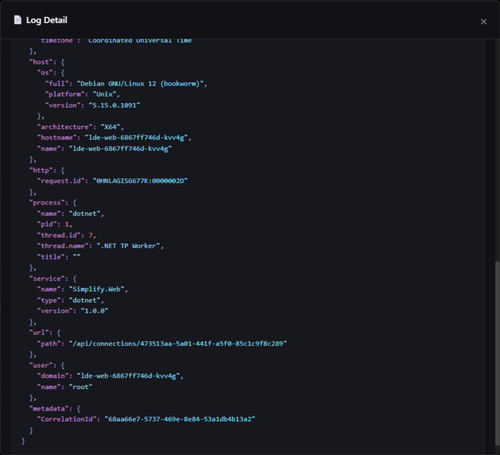Click the document icon beside Log Detail
The width and height of the screenshot is (500, 455).
coord(18,20)
